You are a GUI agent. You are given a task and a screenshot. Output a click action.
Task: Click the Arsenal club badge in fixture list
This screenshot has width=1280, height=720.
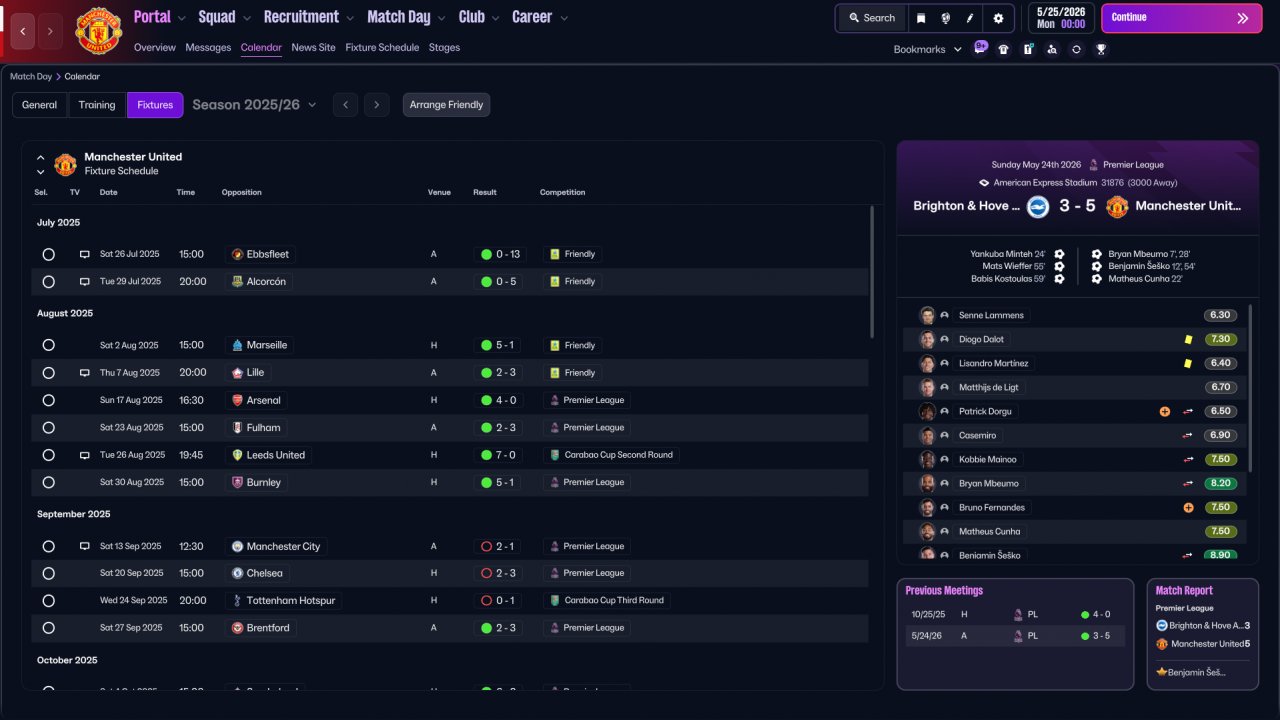pos(237,400)
